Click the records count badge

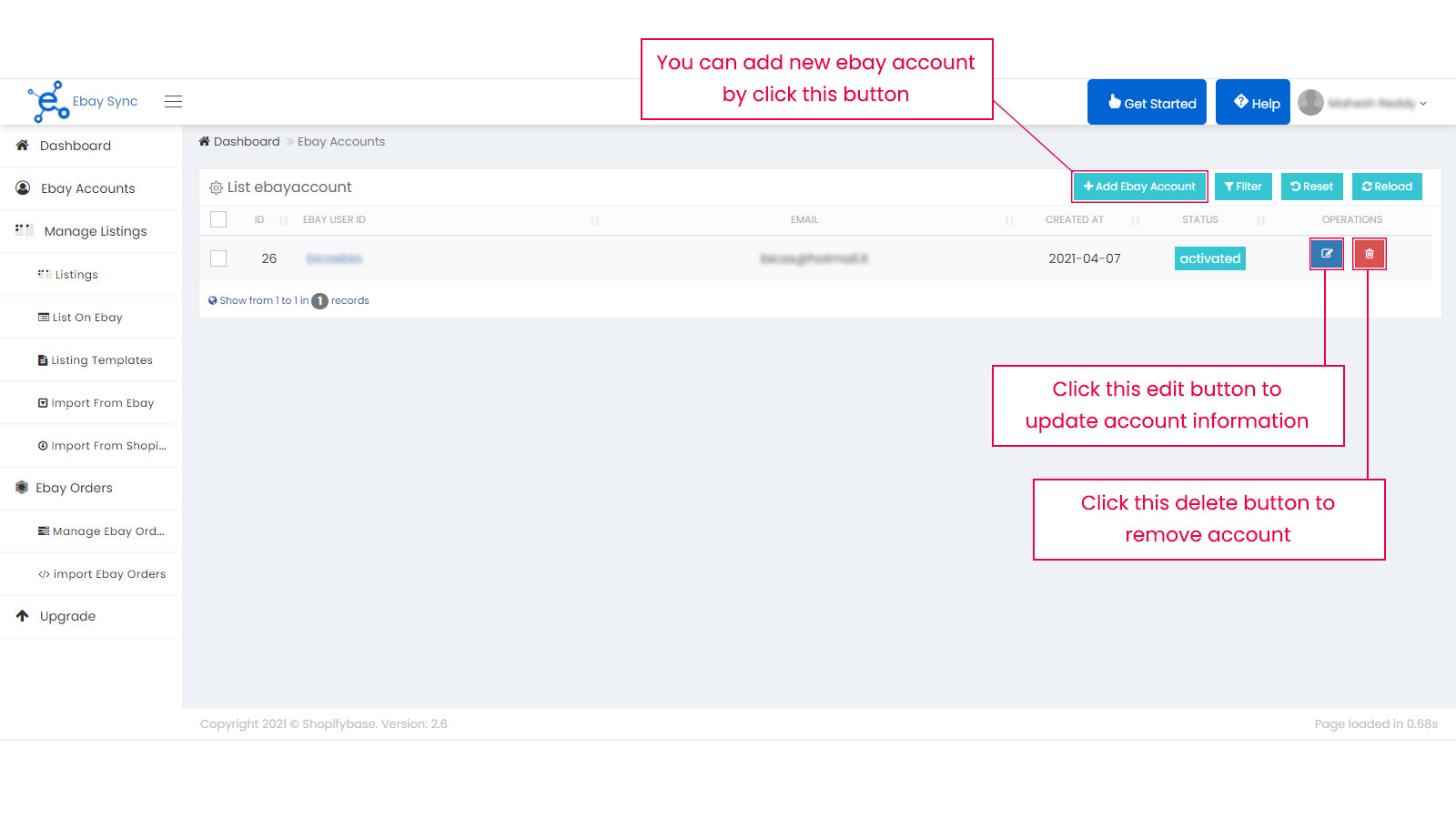coord(319,301)
